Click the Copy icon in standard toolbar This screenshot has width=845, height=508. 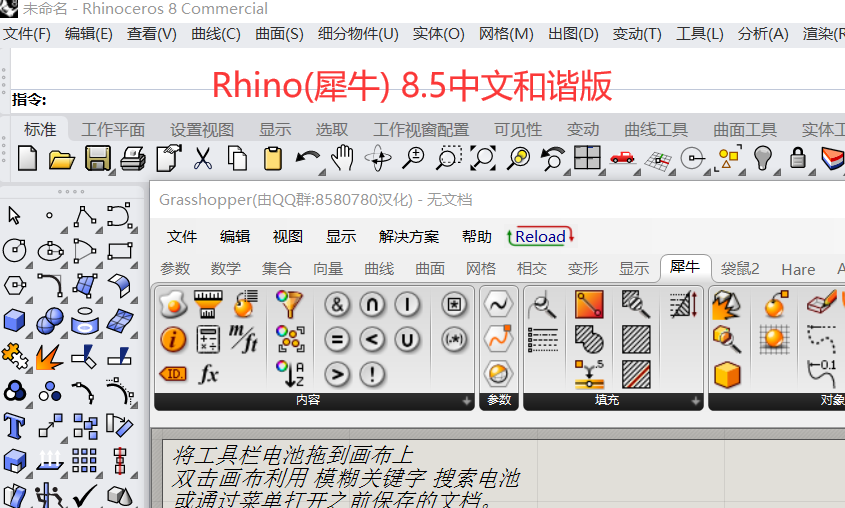237,159
